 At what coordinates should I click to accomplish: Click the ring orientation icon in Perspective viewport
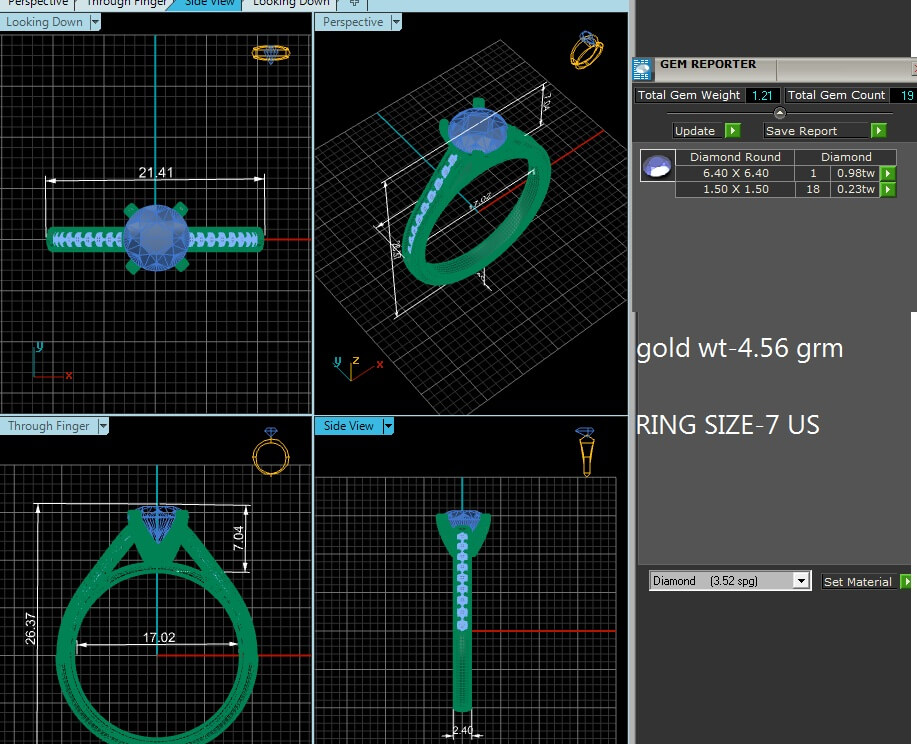click(586, 49)
